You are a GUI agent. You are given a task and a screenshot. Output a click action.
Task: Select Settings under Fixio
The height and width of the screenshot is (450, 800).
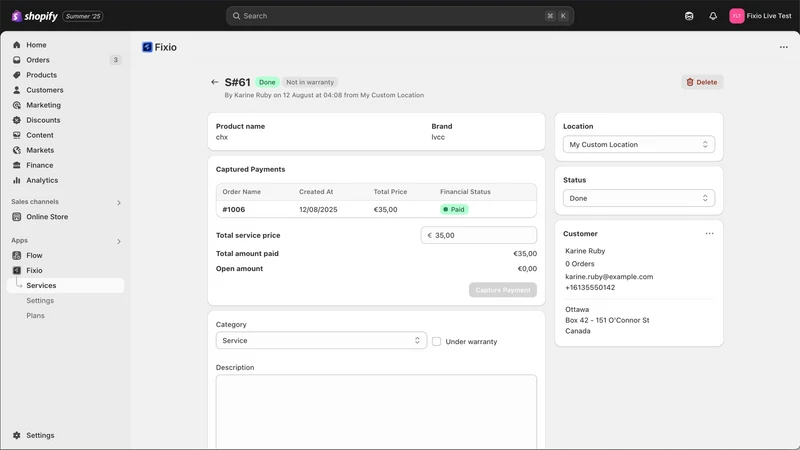click(x=40, y=301)
